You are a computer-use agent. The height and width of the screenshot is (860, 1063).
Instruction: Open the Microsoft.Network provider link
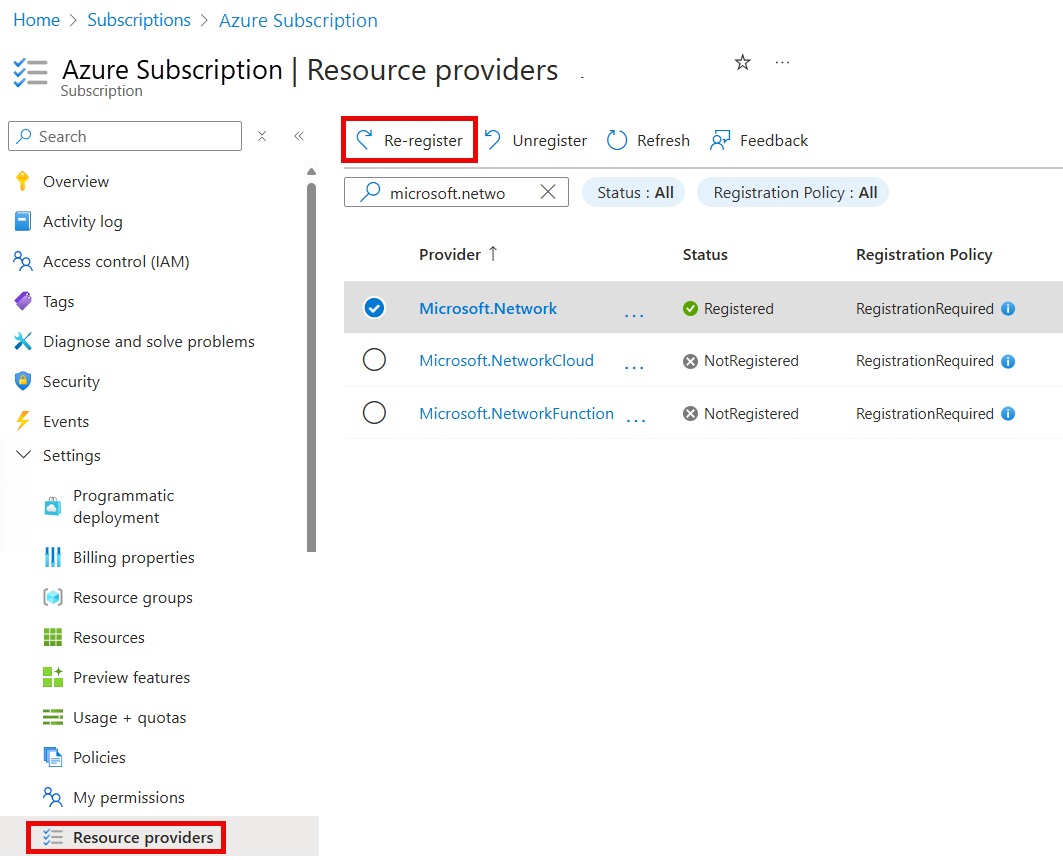click(488, 308)
